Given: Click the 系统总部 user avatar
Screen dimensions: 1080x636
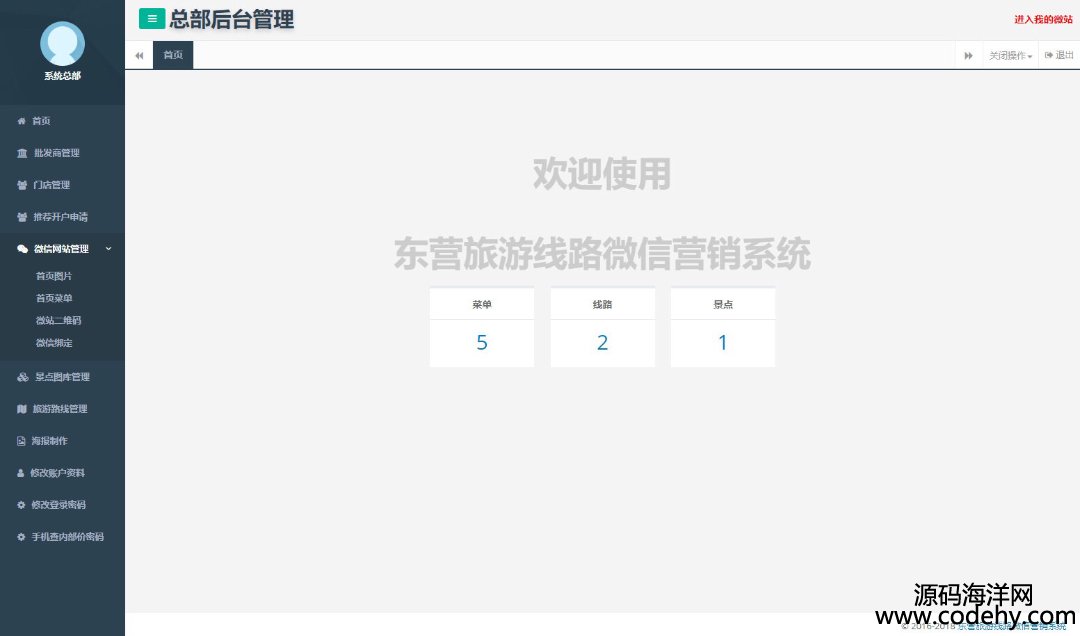Looking at the screenshot, I should 62,44.
